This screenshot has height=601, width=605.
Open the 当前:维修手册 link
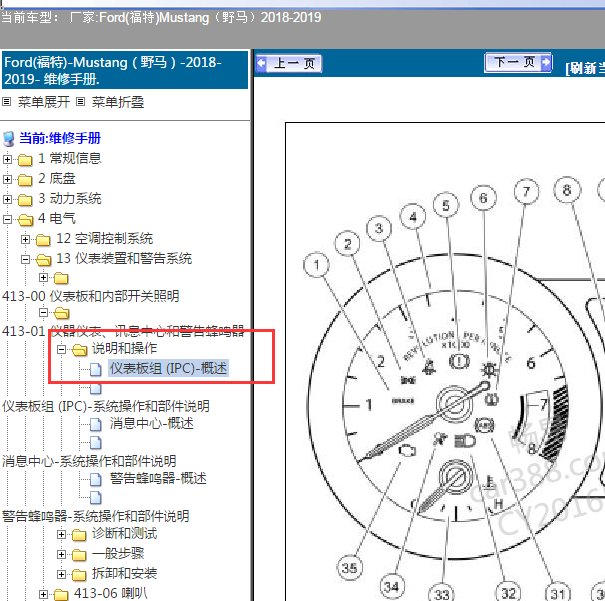(60, 138)
